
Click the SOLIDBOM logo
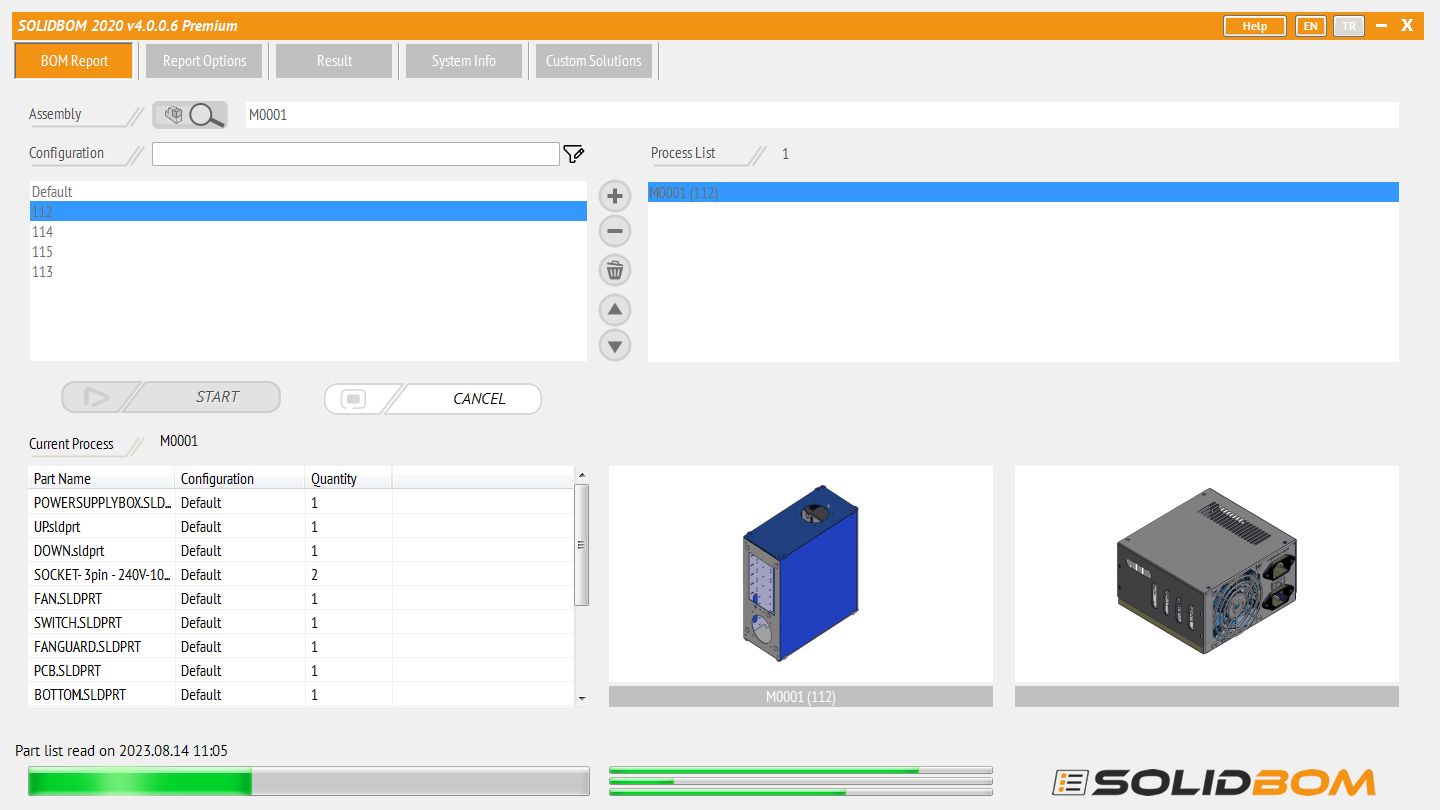click(x=1214, y=782)
